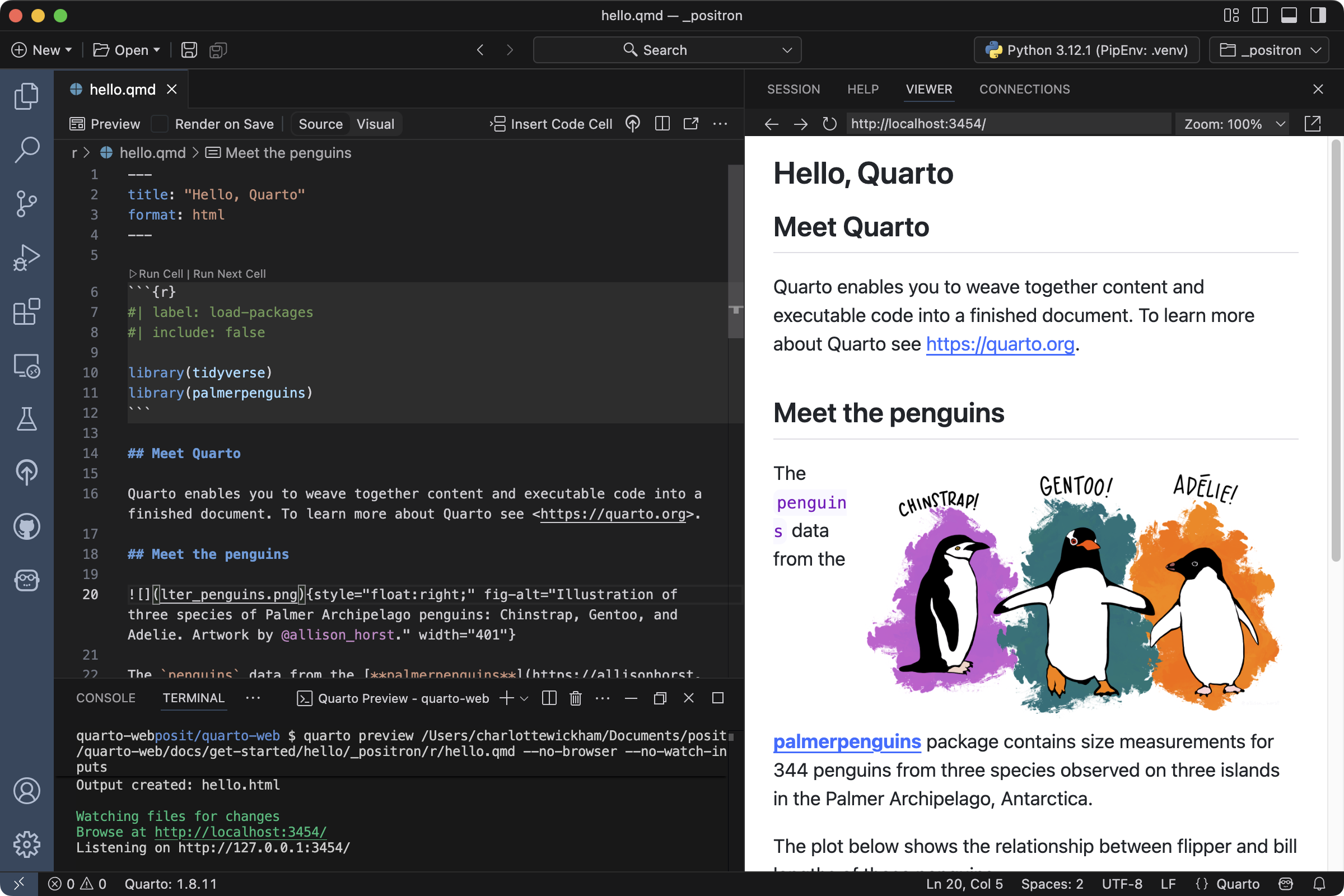
Task: Click Copilot status icon in status bar
Action: click(x=1286, y=884)
